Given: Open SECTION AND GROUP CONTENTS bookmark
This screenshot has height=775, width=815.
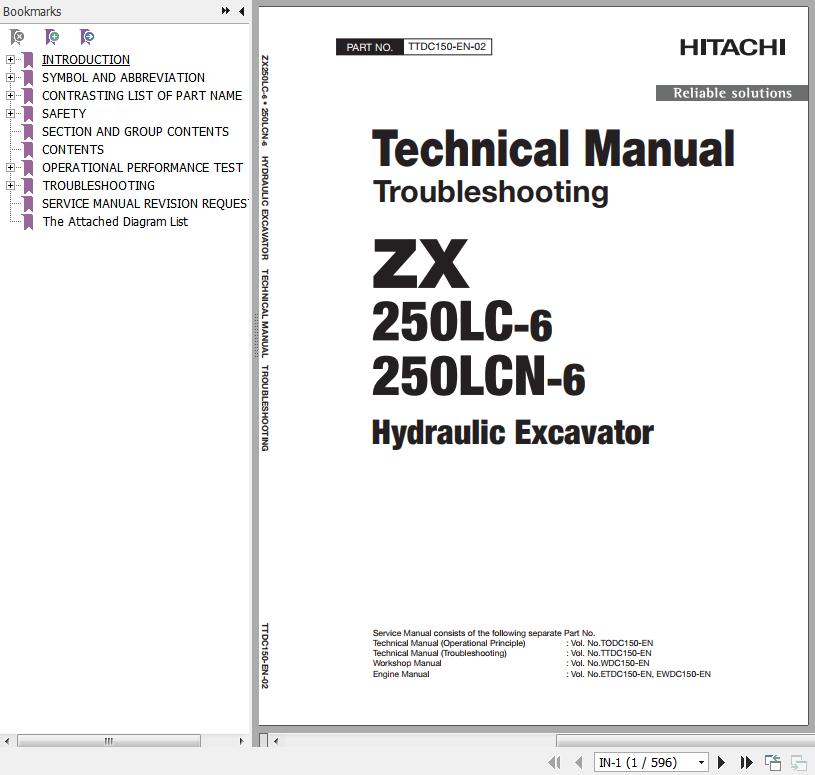Looking at the screenshot, I should pos(135,132).
